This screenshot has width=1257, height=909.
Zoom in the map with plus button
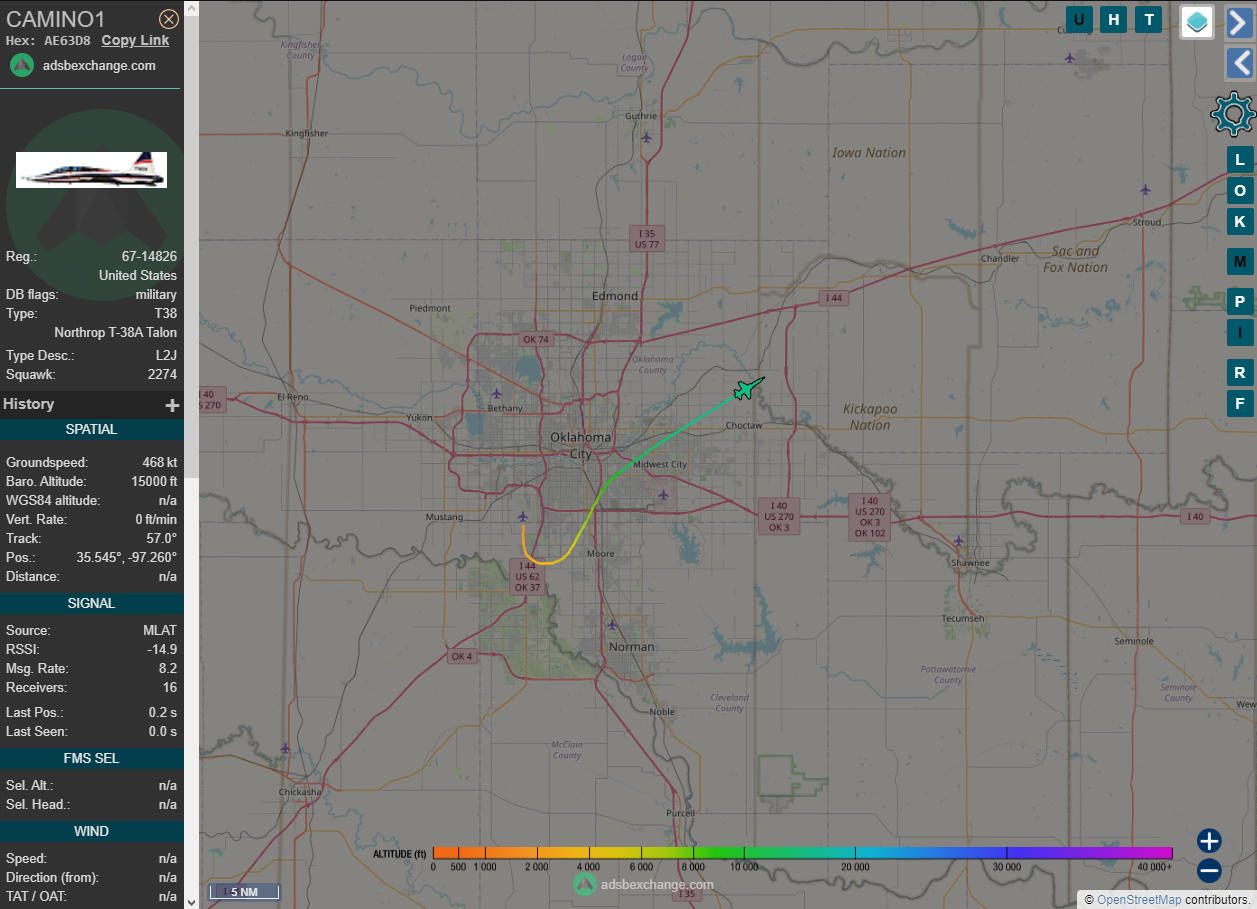pyautogui.click(x=1209, y=841)
